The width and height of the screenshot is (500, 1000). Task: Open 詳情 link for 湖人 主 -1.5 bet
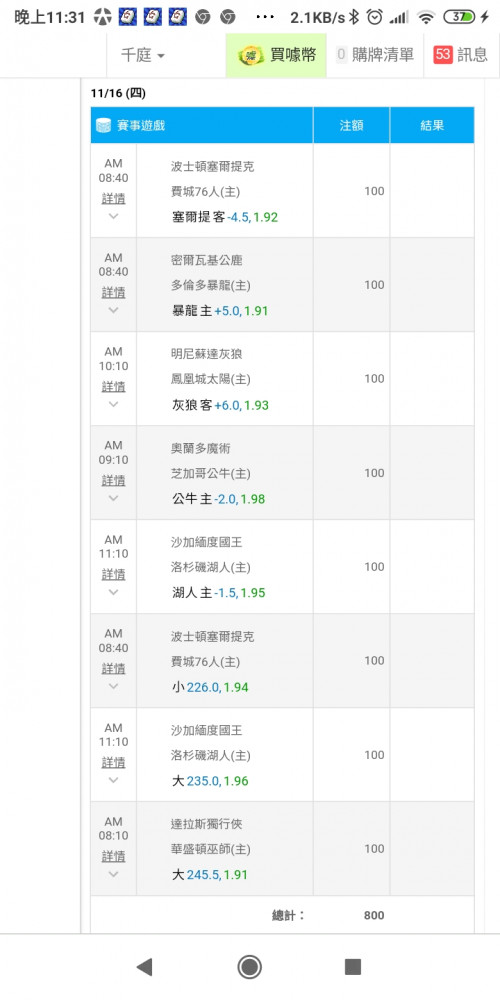click(114, 575)
